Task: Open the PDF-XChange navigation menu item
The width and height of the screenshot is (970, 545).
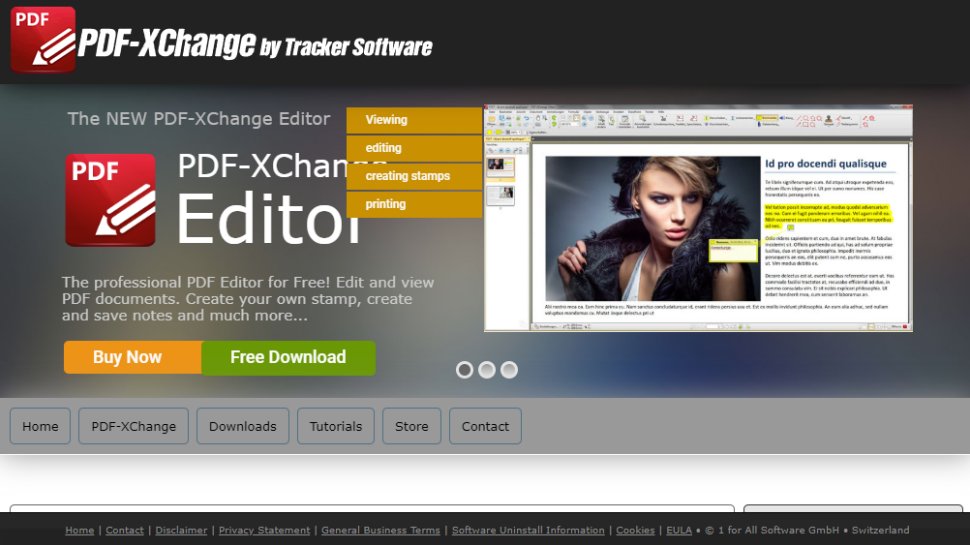Action: tap(134, 426)
